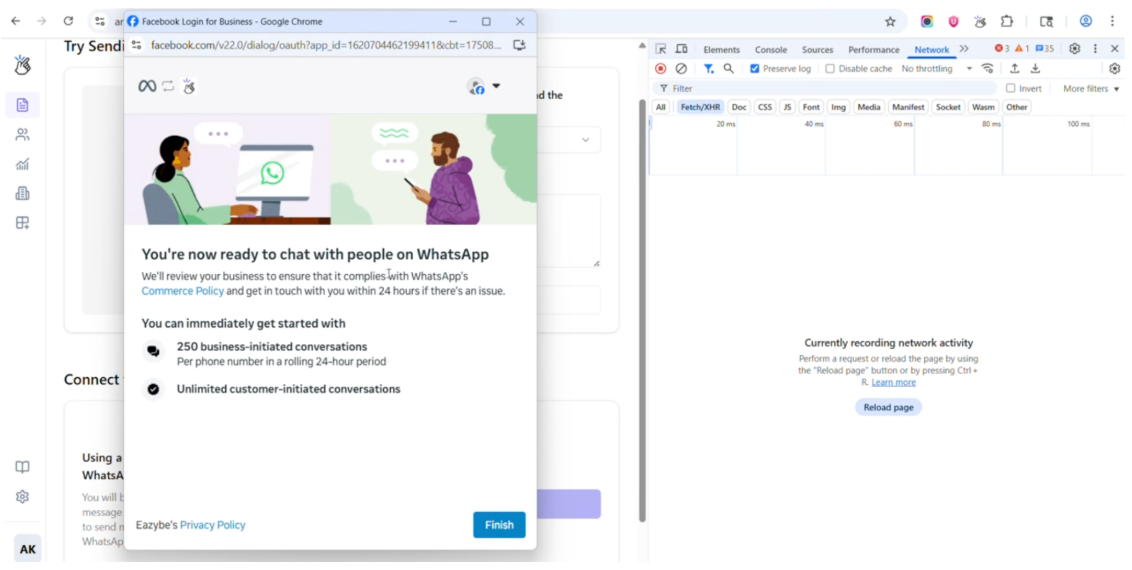Click the import HAR upload icon
The width and height of the screenshot is (1132, 570).
coord(1014,69)
